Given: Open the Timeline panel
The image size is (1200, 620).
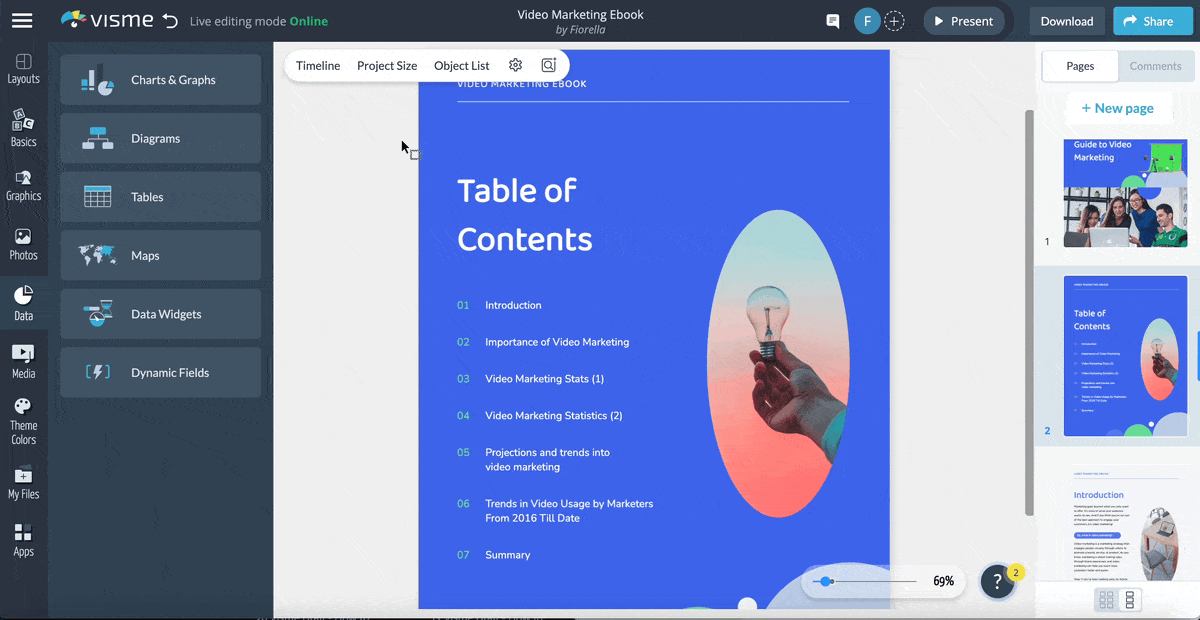Looking at the screenshot, I should tap(318, 65).
